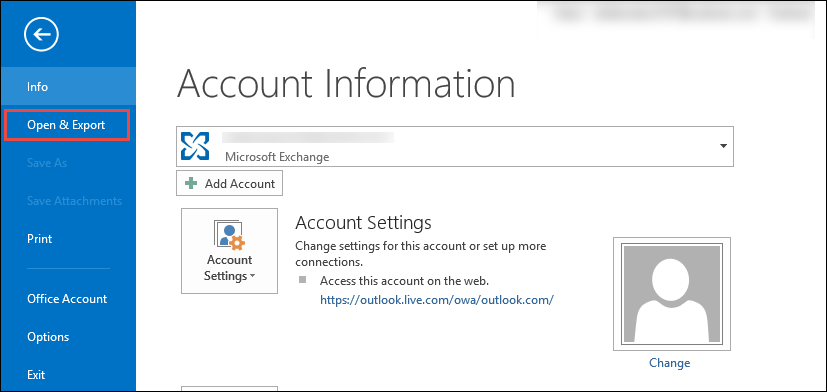This screenshot has height=392, width=827.
Task: Open the Account Settings dropdown button
Action: click(229, 251)
